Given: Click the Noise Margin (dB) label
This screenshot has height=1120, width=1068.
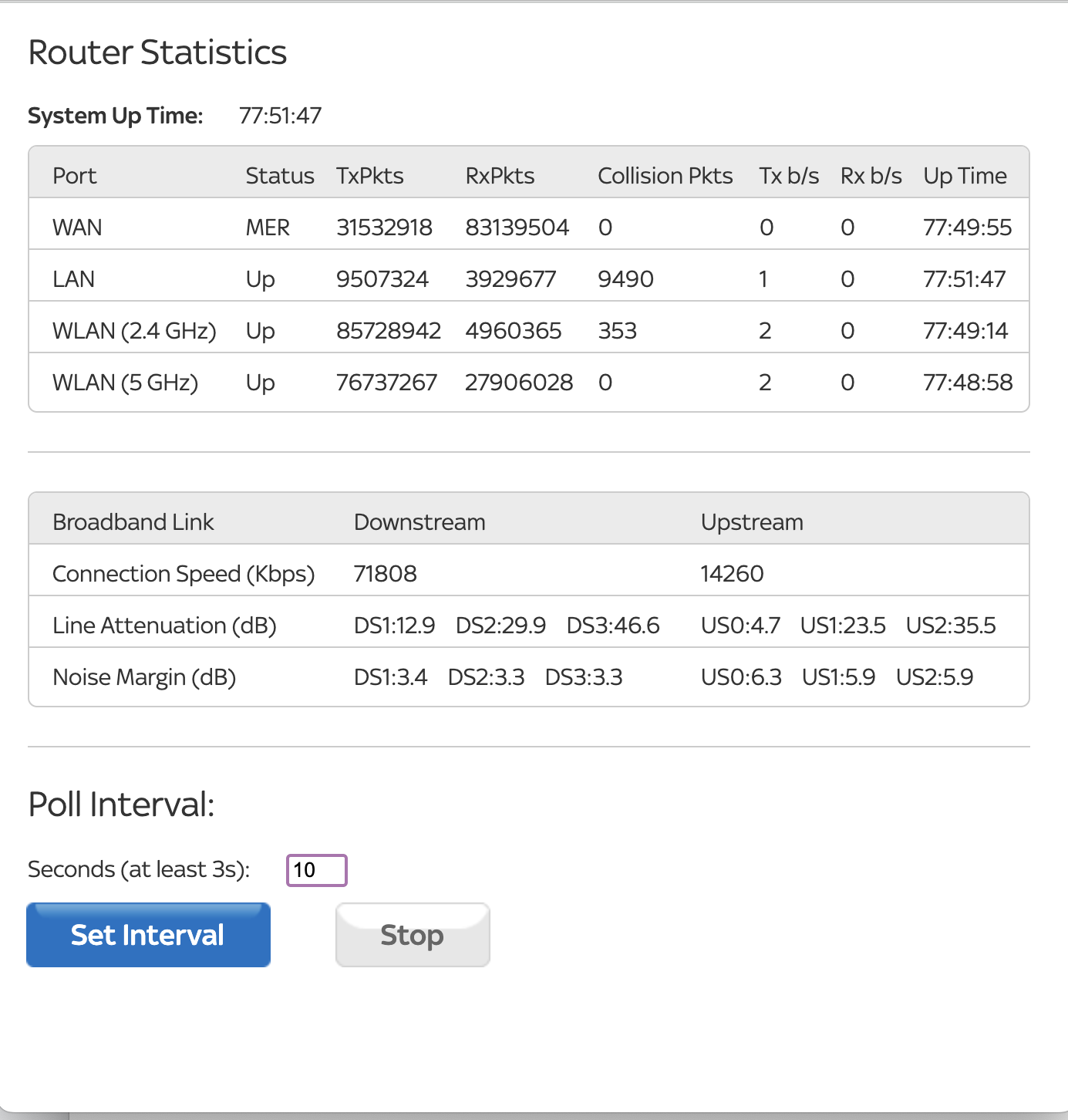Looking at the screenshot, I should point(144,677).
